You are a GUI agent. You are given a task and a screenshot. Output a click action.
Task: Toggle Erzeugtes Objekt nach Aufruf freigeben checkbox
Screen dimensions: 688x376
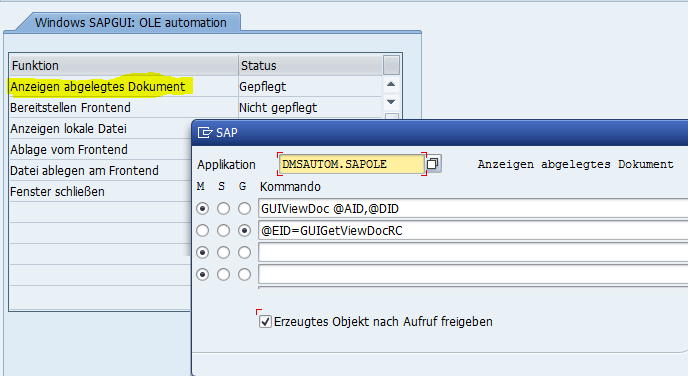point(265,322)
